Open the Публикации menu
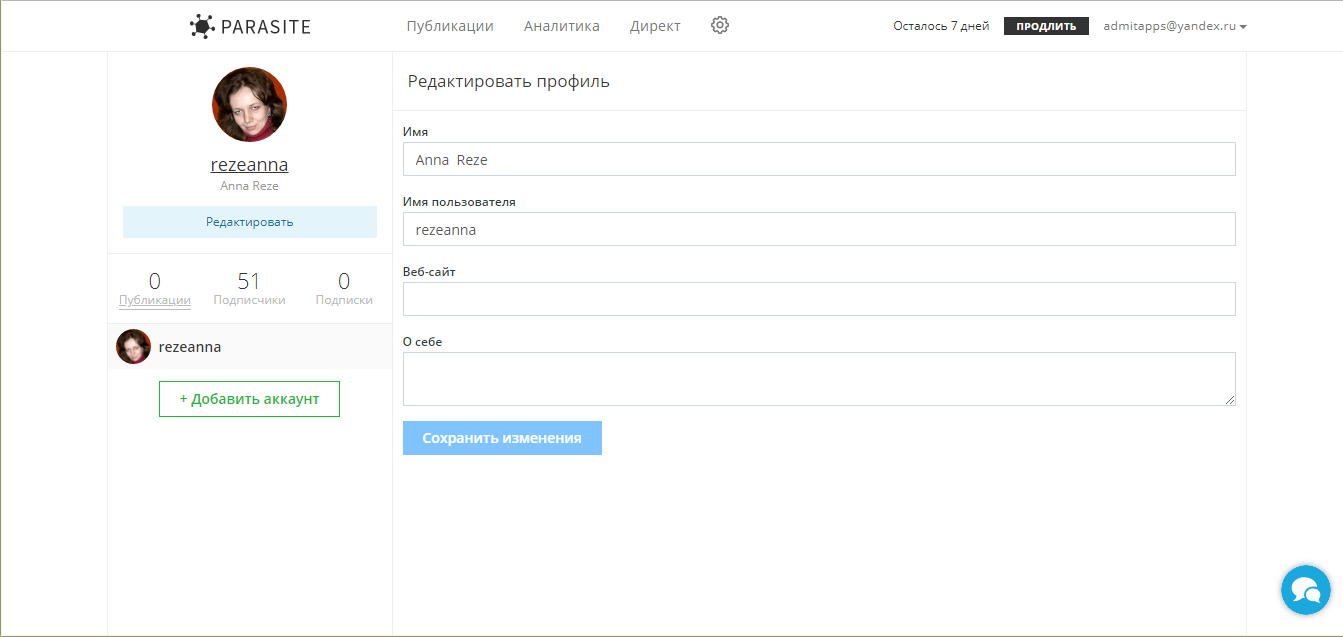The width and height of the screenshot is (1343, 637). coord(450,26)
